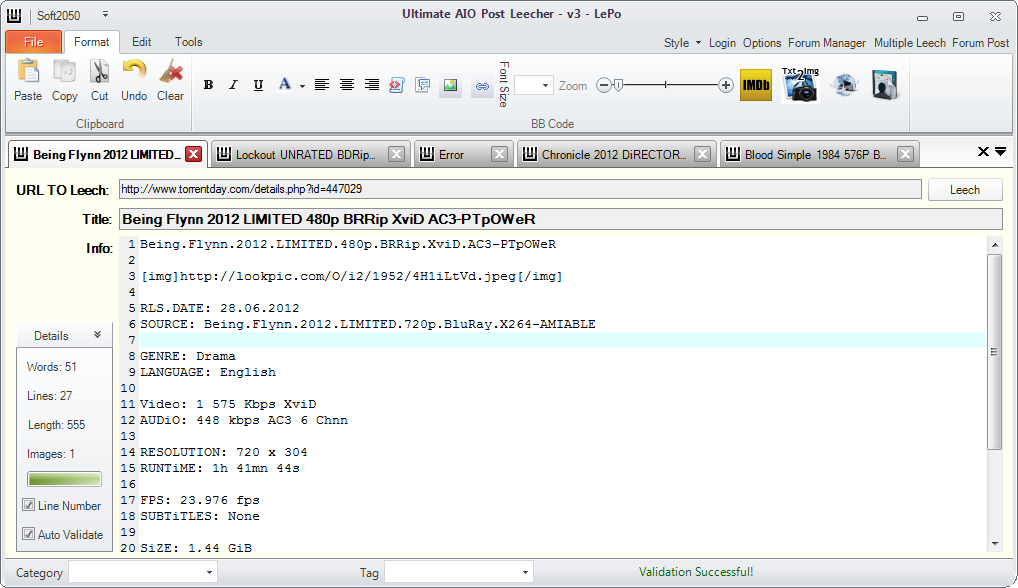This screenshot has height=588, width=1018.
Task: Click the IMDb lookup icon
Action: click(755, 86)
